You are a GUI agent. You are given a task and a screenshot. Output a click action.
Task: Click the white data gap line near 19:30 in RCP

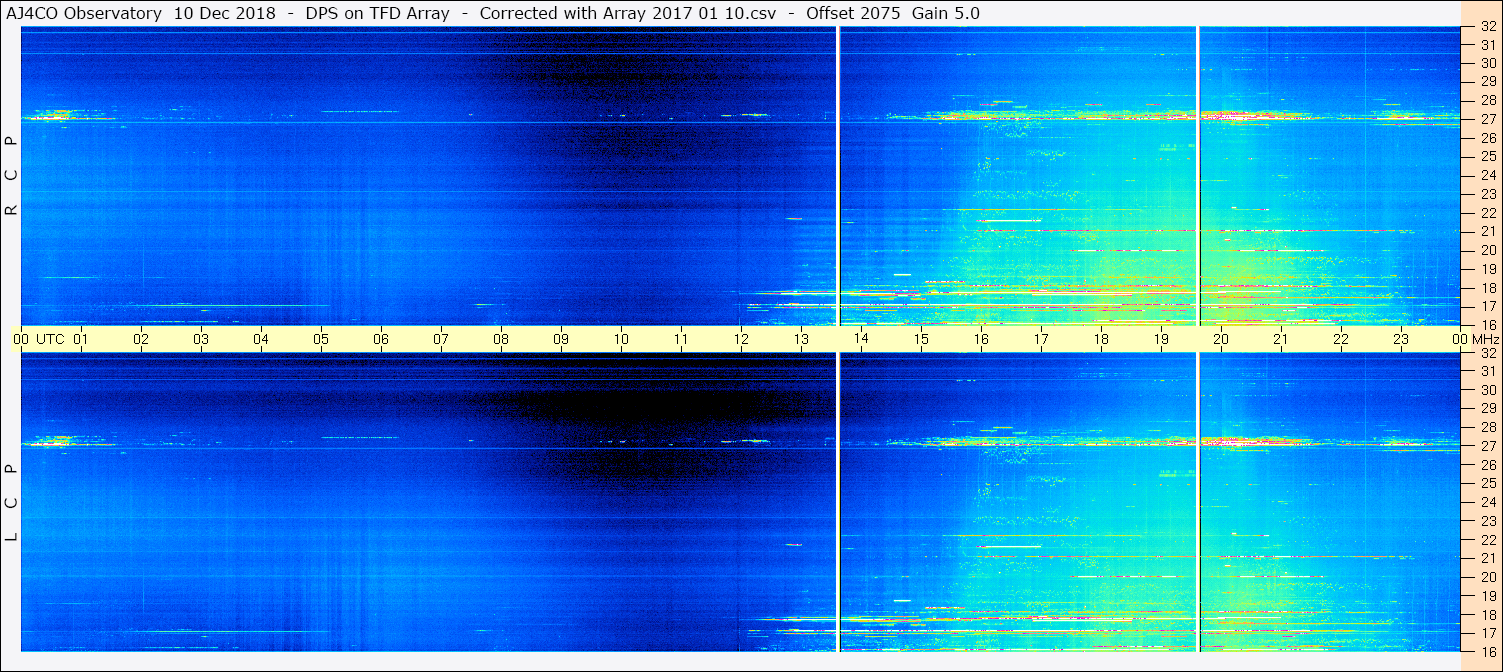[x=1197, y=176]
